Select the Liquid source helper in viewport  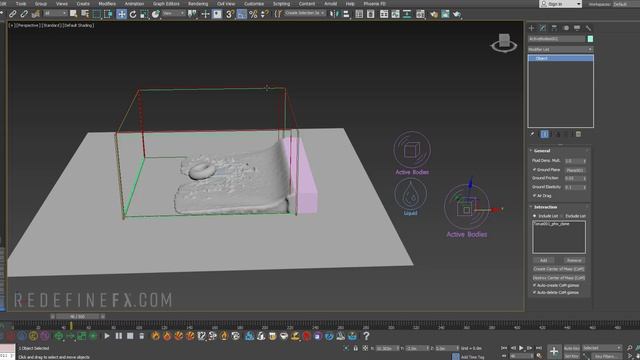click(x=411, y=198)
